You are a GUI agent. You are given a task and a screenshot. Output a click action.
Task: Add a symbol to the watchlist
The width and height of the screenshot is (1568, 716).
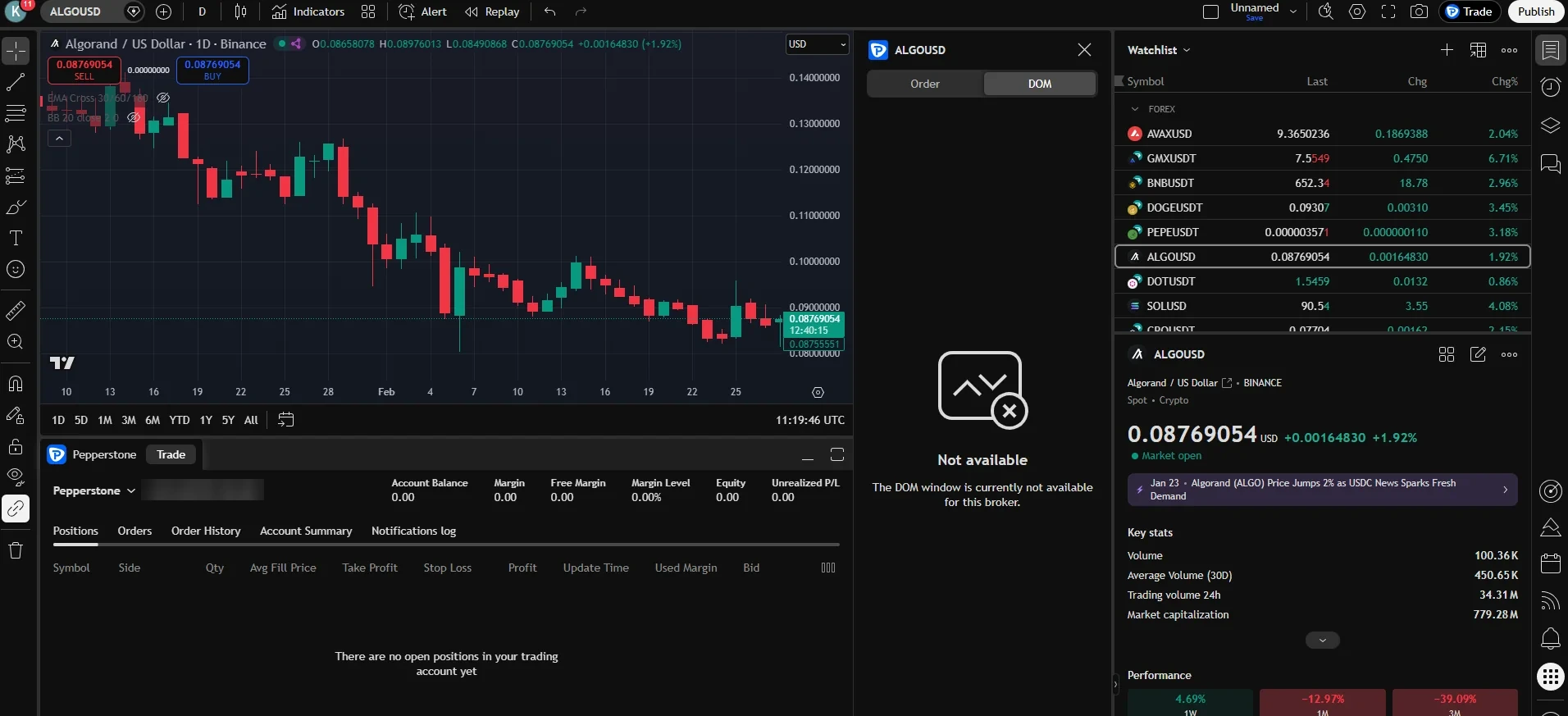tap(1447, 50)
